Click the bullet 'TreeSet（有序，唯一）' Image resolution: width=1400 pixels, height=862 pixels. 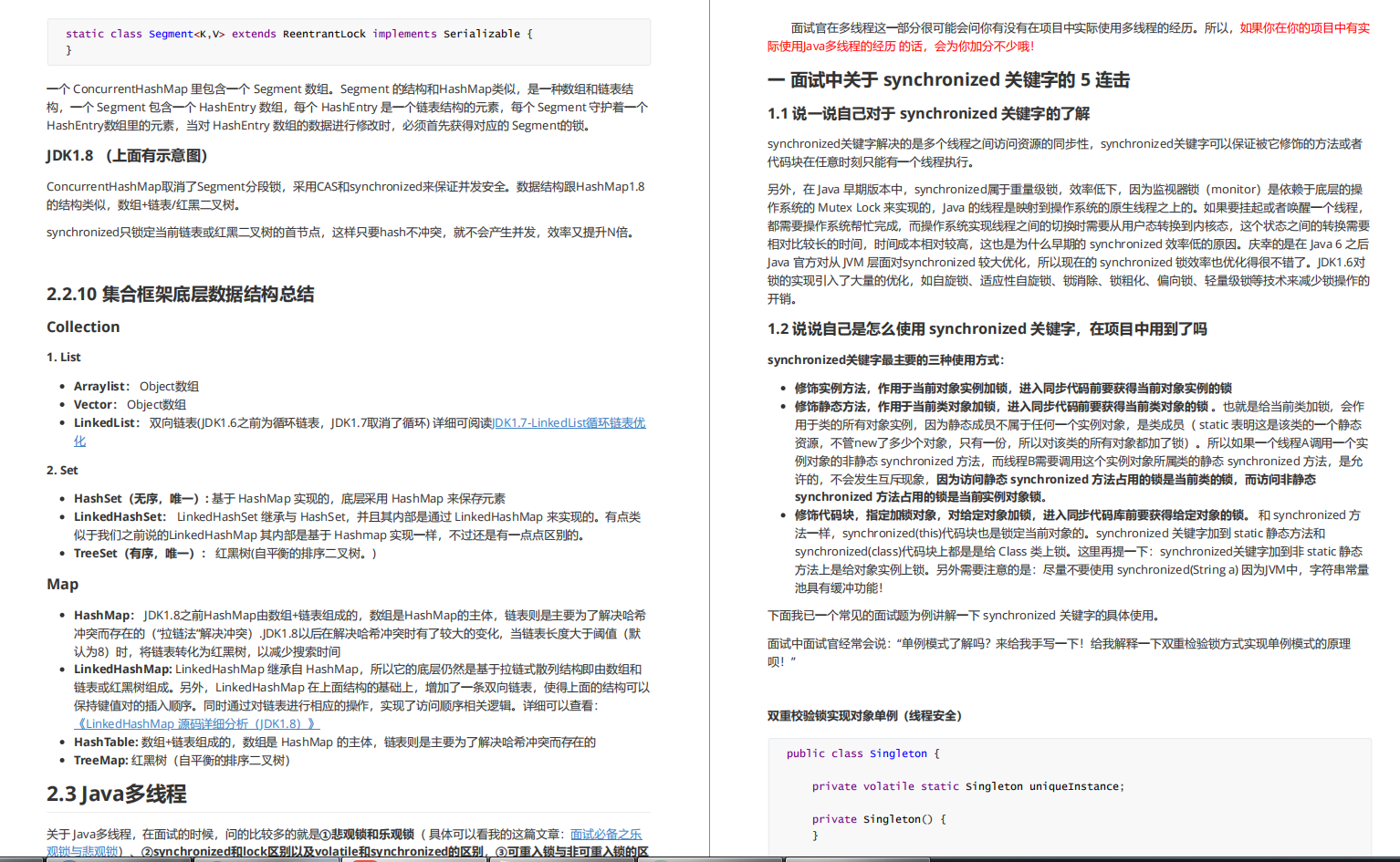(x=225, y=554)
